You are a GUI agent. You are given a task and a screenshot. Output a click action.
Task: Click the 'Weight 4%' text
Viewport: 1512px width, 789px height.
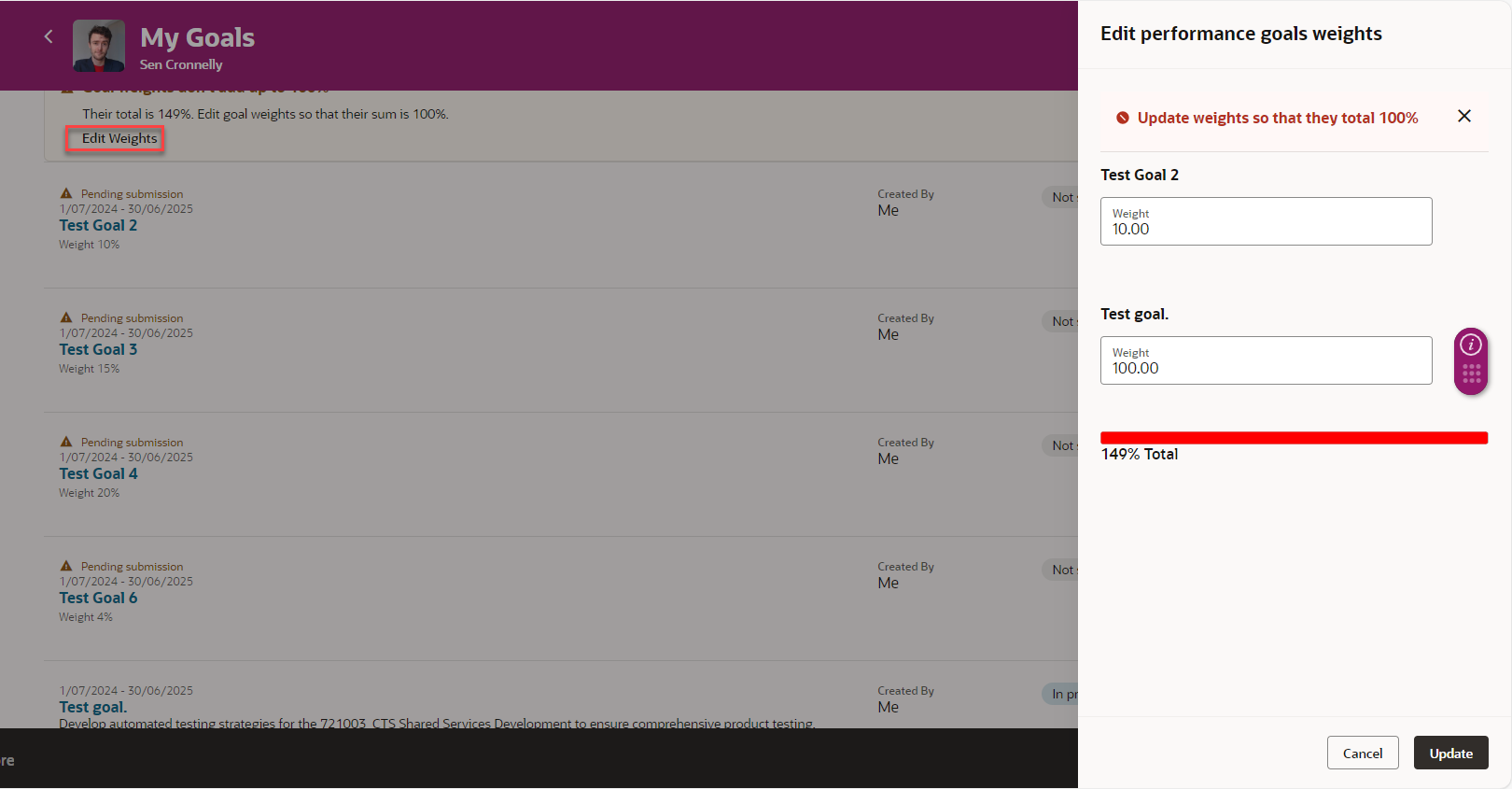pyautogui.click(x=85, y=617)
